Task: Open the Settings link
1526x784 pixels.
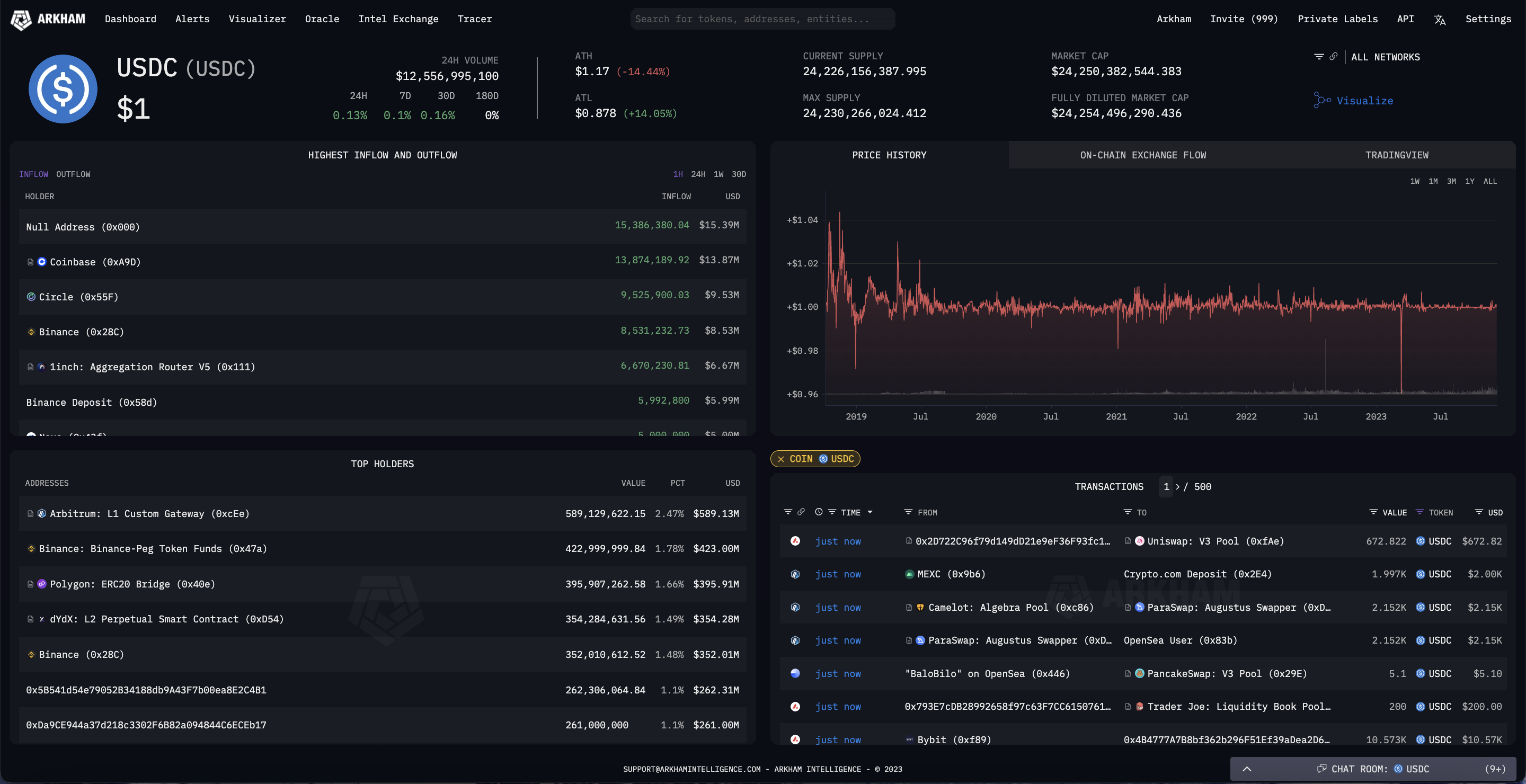Action: (1488, 19)
